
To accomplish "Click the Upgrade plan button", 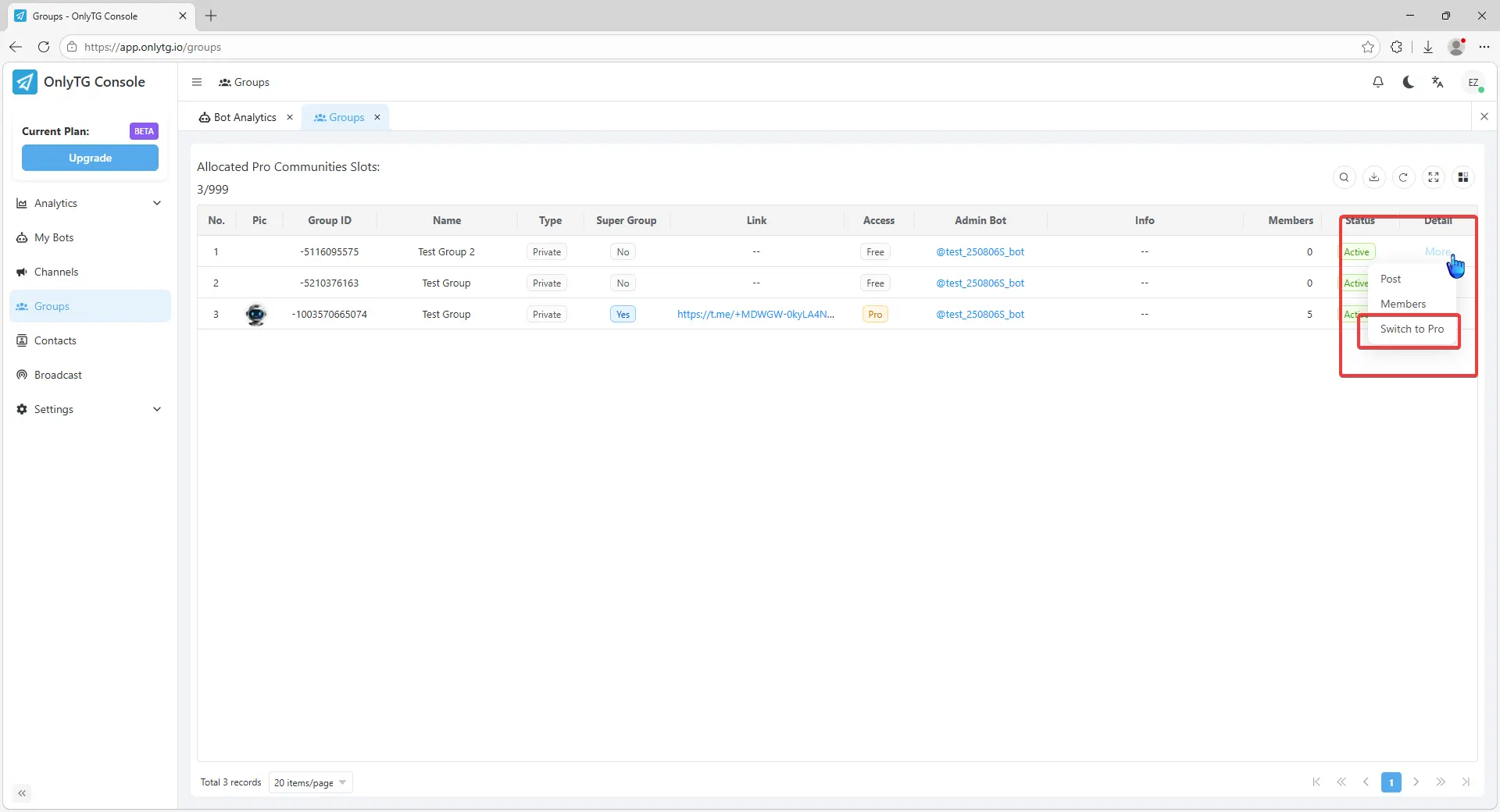I will click(90, 158).
